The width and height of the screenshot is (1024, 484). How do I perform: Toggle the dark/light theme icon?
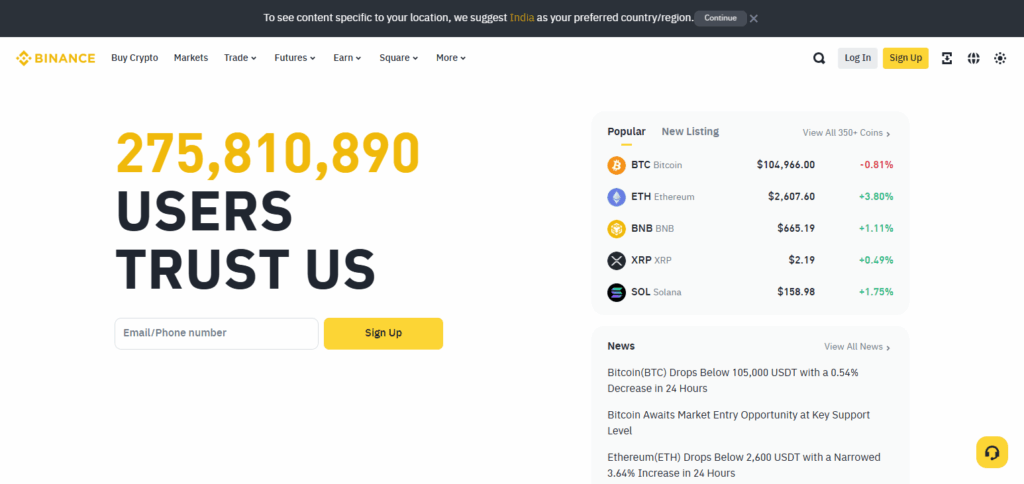click(1000, 58)
